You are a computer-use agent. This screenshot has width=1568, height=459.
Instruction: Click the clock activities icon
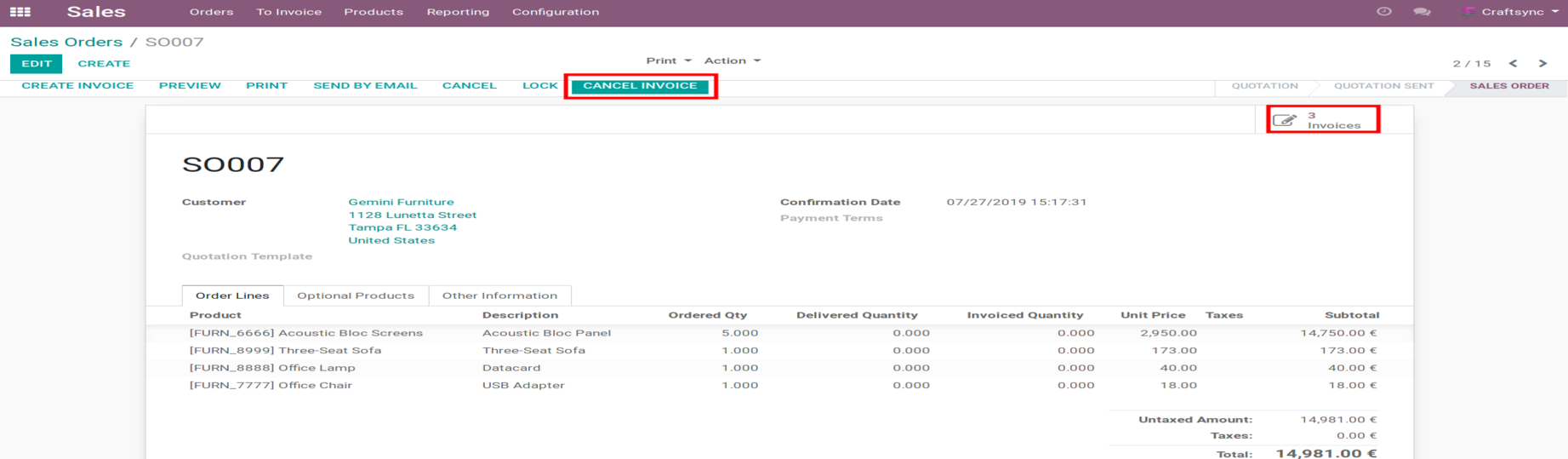point(1384,12)
